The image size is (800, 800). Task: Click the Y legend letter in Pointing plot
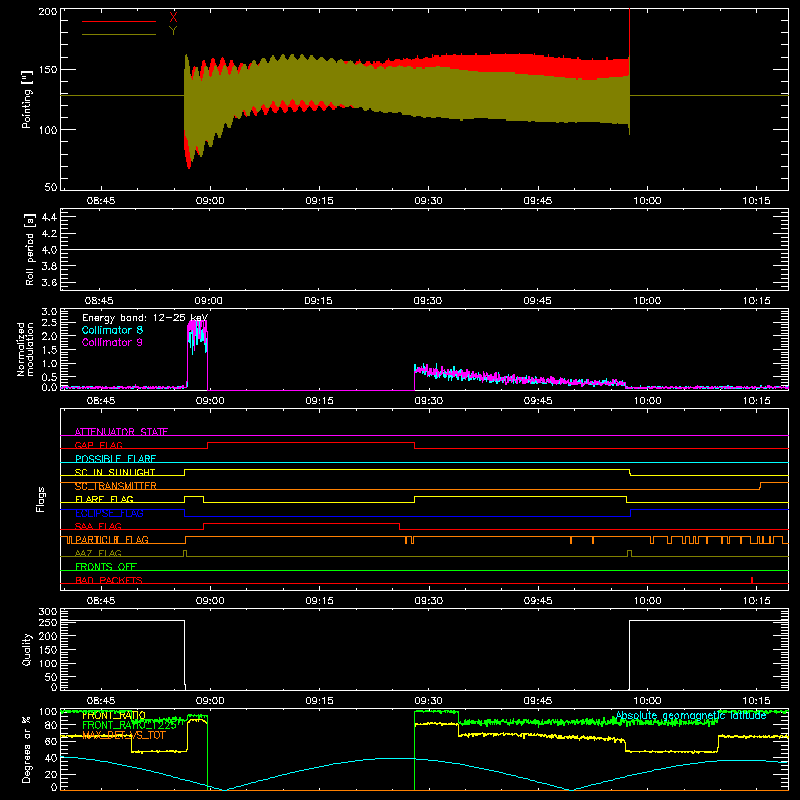pyautogui.click(x=173, y=31)
